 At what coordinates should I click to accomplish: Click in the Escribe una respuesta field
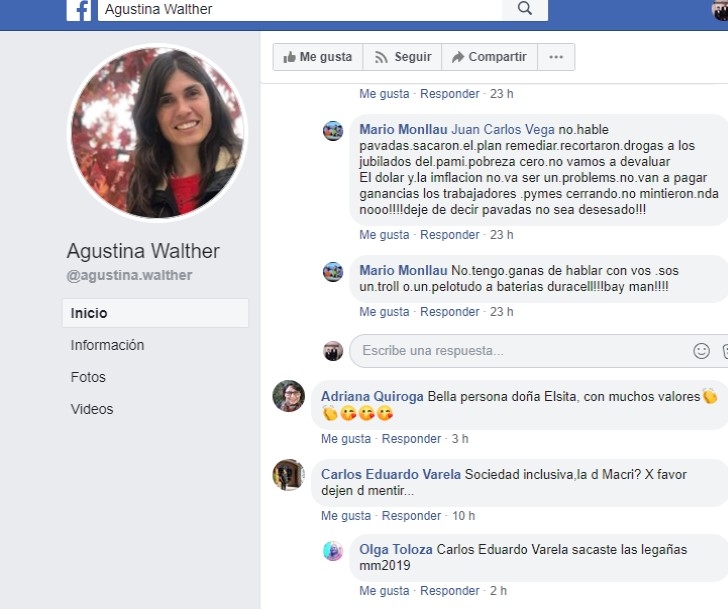tap(520, 350)
